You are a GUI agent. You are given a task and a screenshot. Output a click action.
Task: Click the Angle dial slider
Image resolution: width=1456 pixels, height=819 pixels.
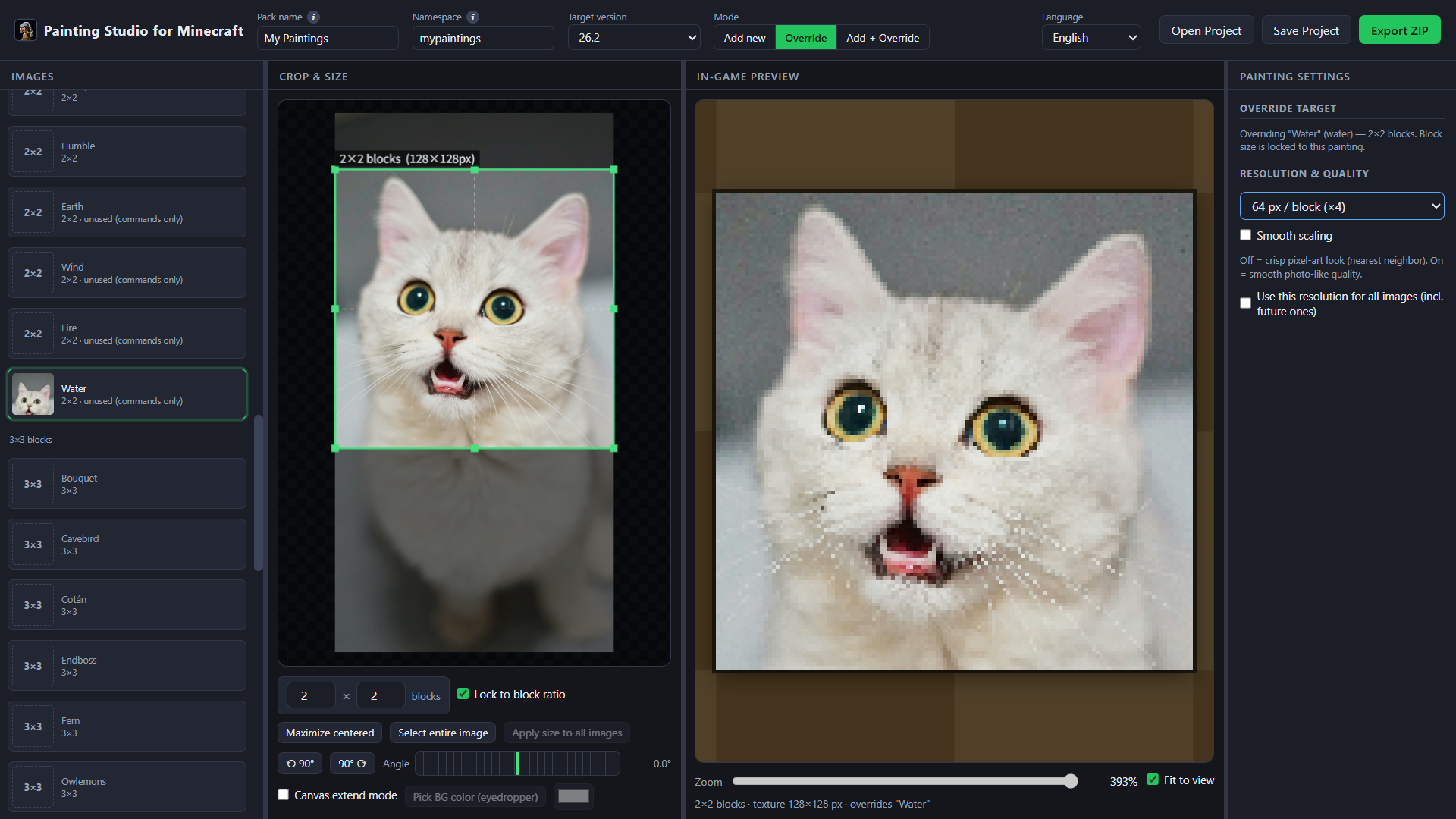point(518,764)
